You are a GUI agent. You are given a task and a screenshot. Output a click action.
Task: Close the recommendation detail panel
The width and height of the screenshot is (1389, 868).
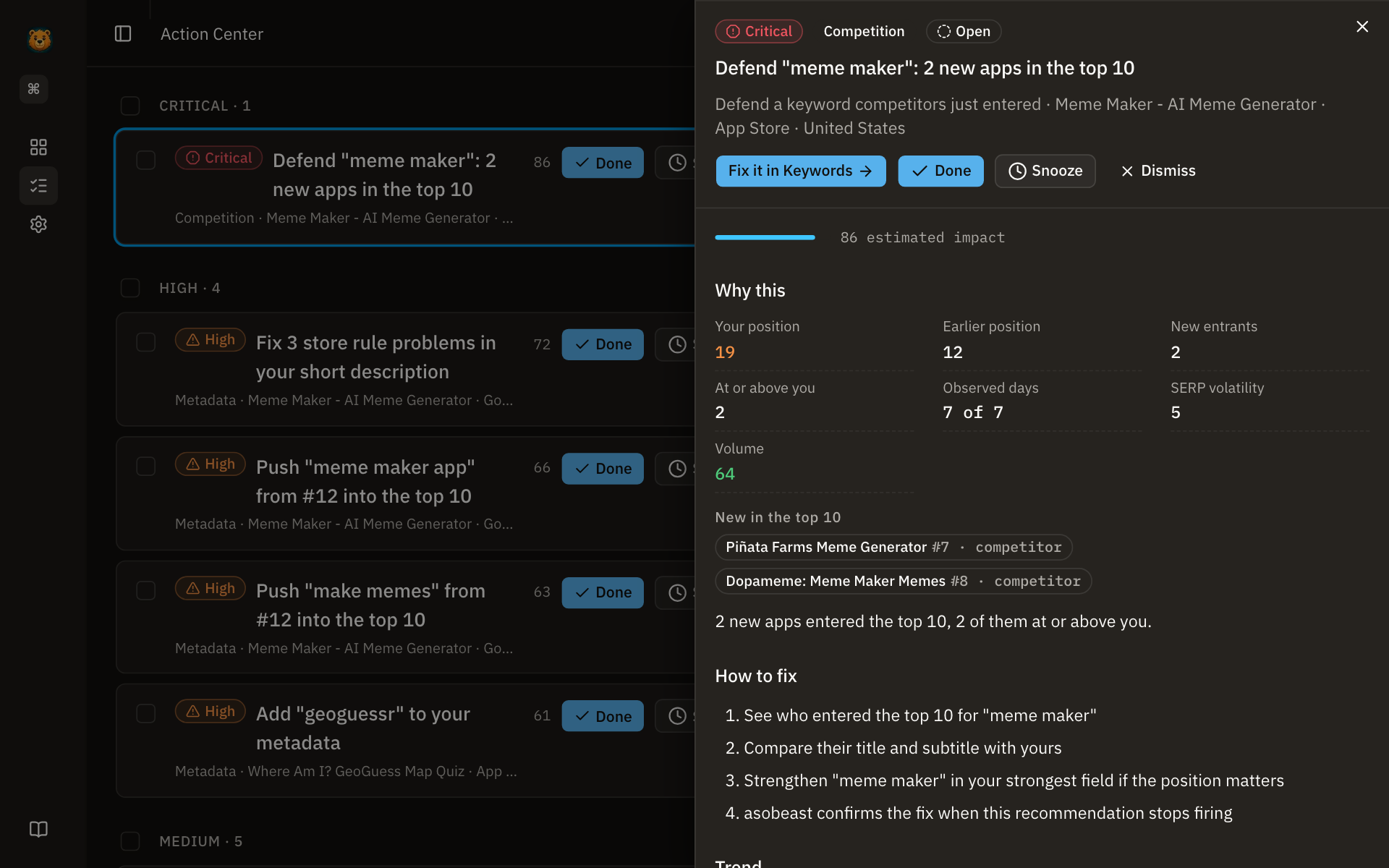[x=1362, y=27]
